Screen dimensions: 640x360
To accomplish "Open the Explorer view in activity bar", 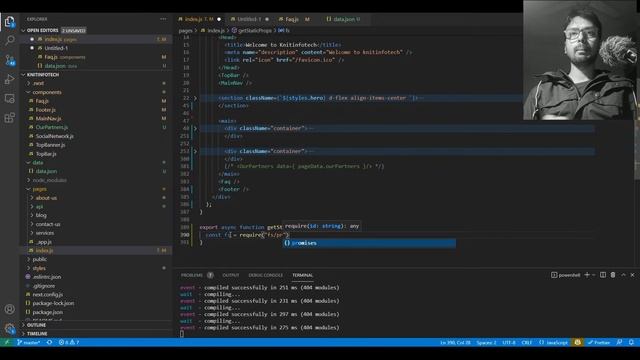I will (9, 21).
